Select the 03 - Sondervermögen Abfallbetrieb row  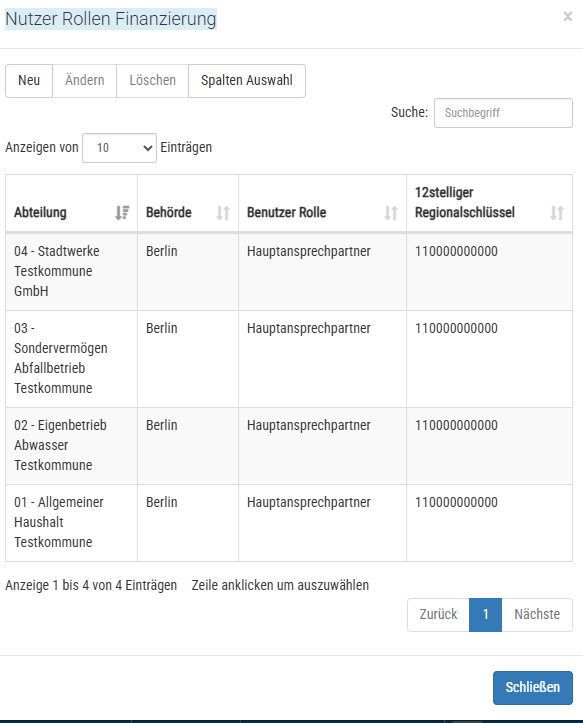point(289,359)
